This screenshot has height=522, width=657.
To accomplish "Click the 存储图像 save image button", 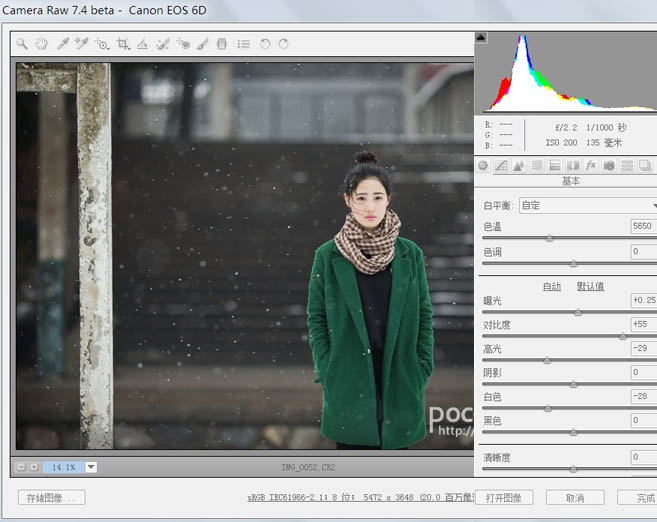I will (x=52, y=498).
